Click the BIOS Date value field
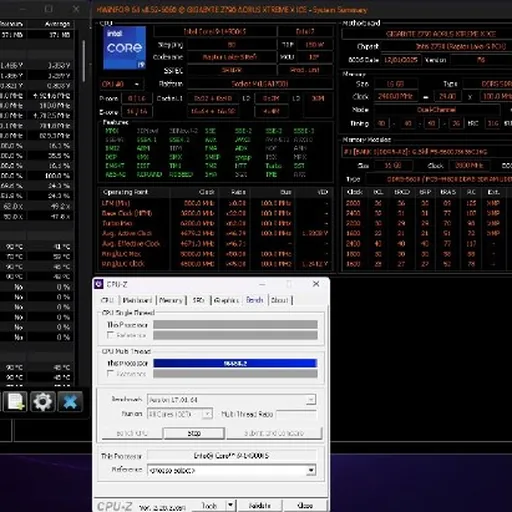The image size is (512, 512). [401, 60]
